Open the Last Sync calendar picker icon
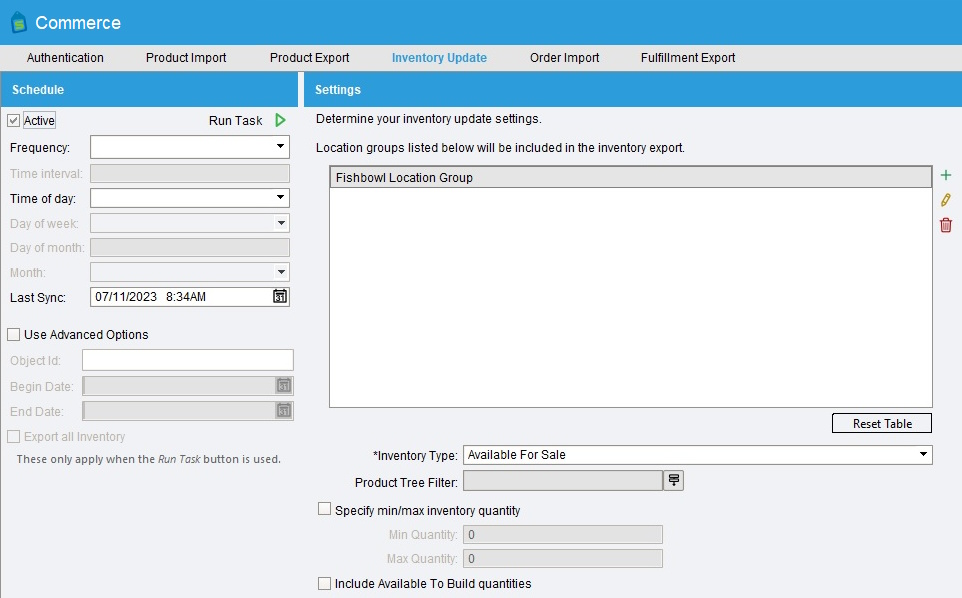The width and height of the screenshot is (962, 598). (280, 297)
